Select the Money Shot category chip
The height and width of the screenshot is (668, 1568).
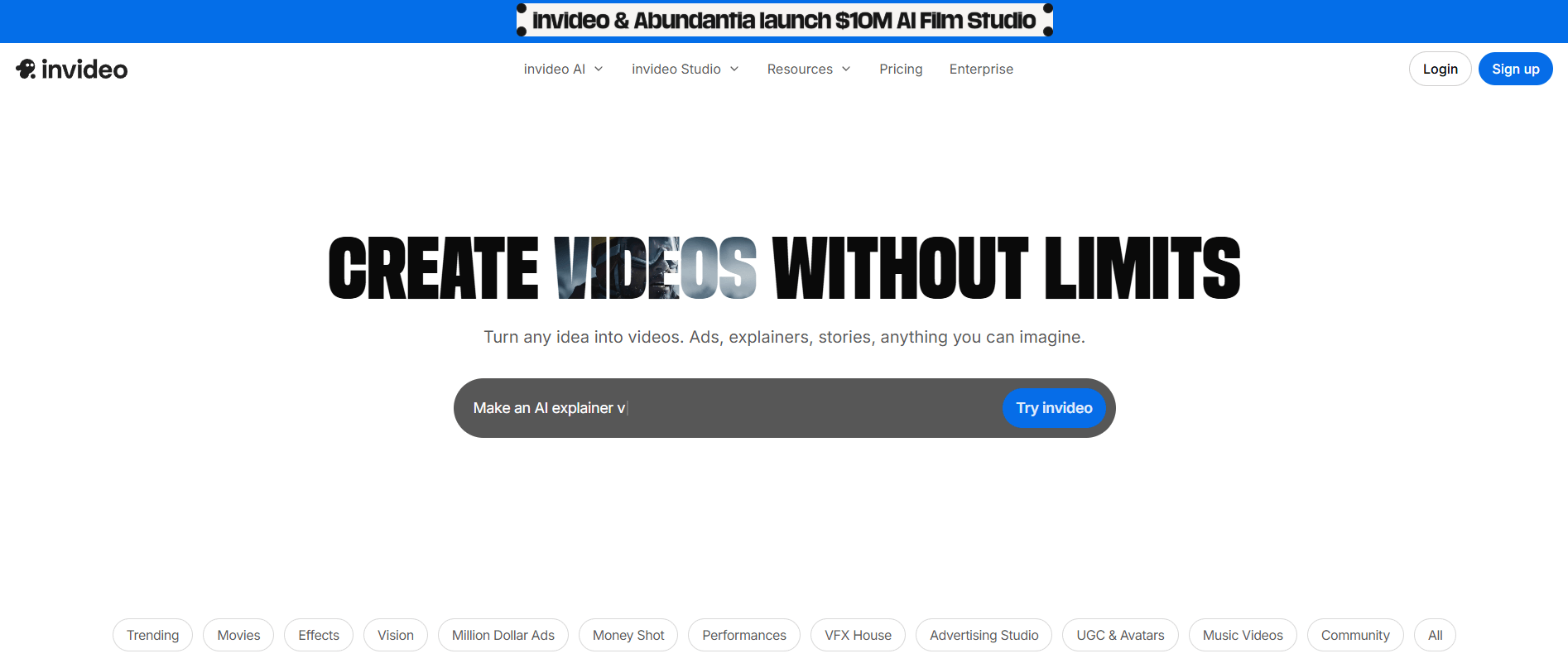click(x=628, y=635)
